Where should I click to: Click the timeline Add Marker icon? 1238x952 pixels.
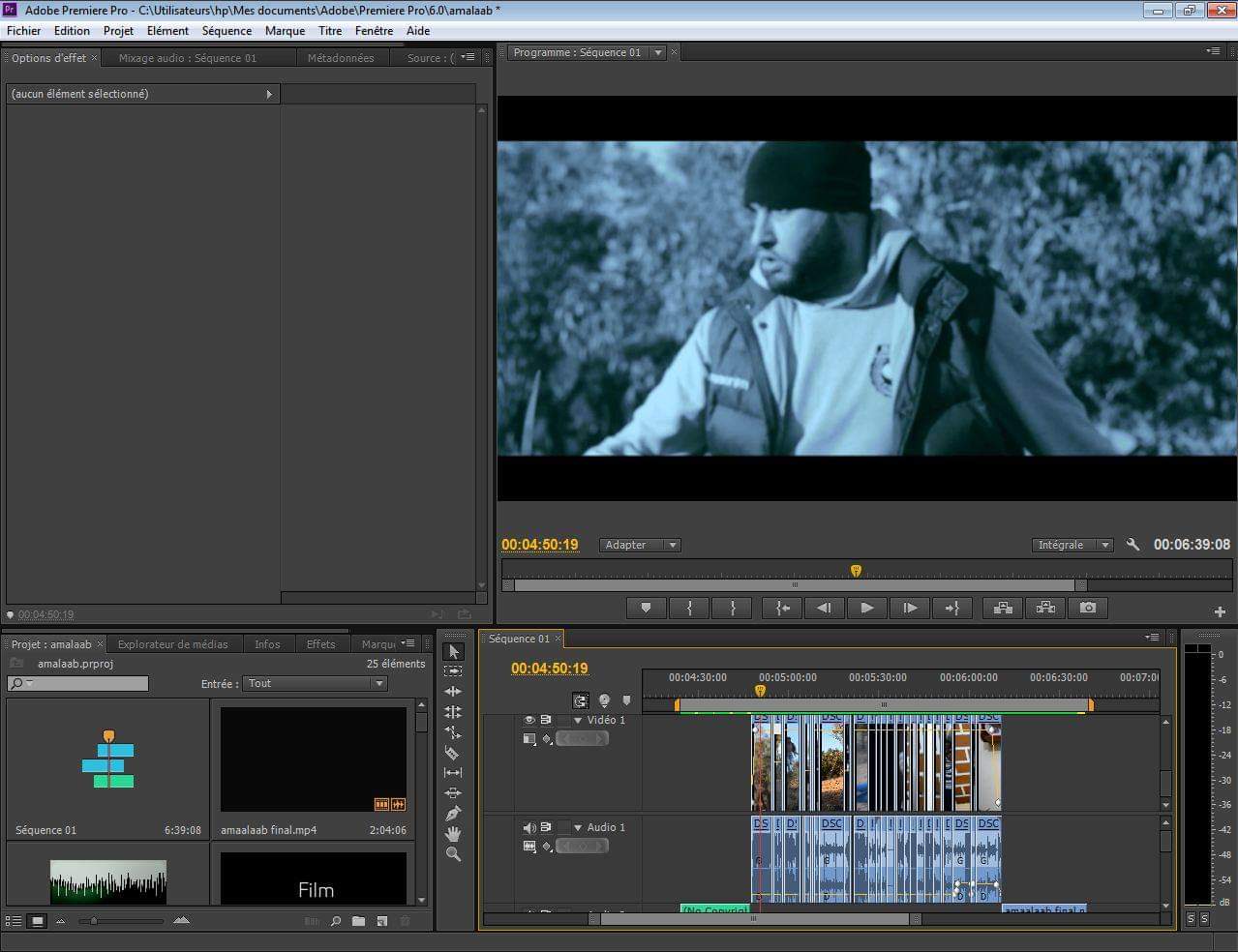626,700
